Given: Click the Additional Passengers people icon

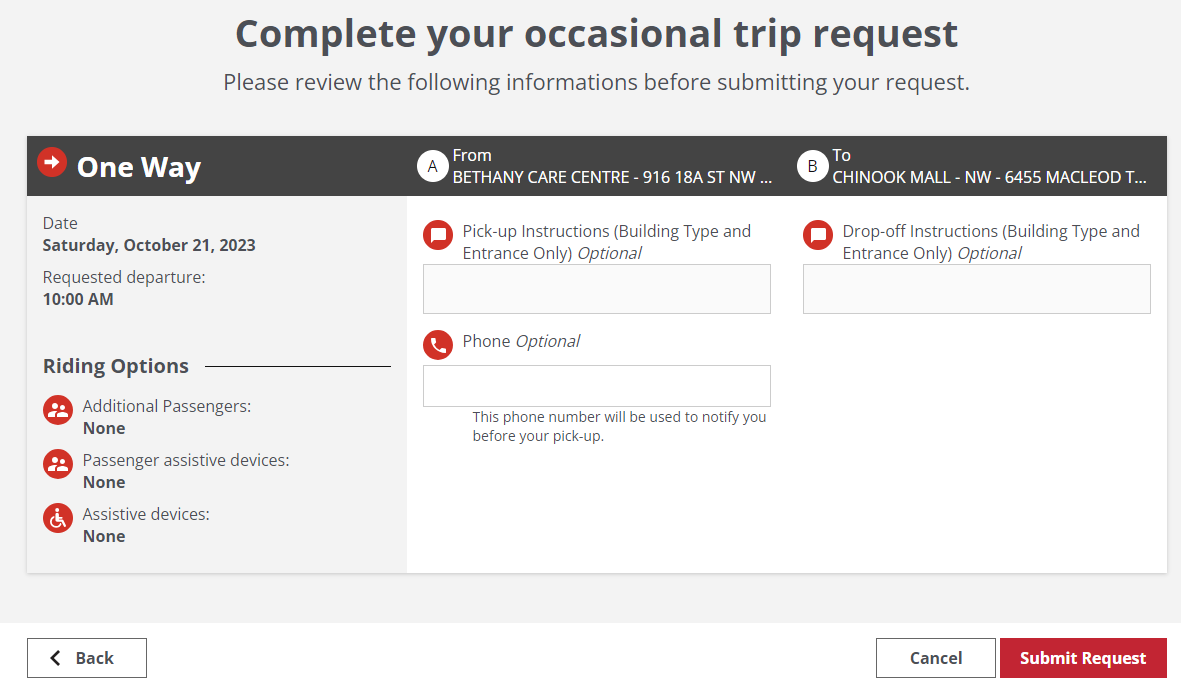Looking at the screenshot, I should pos(58,410).
